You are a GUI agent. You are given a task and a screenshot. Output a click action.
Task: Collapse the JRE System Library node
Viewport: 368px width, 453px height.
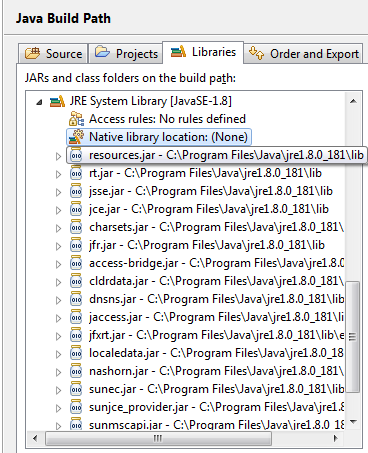(x=39, y=102)
